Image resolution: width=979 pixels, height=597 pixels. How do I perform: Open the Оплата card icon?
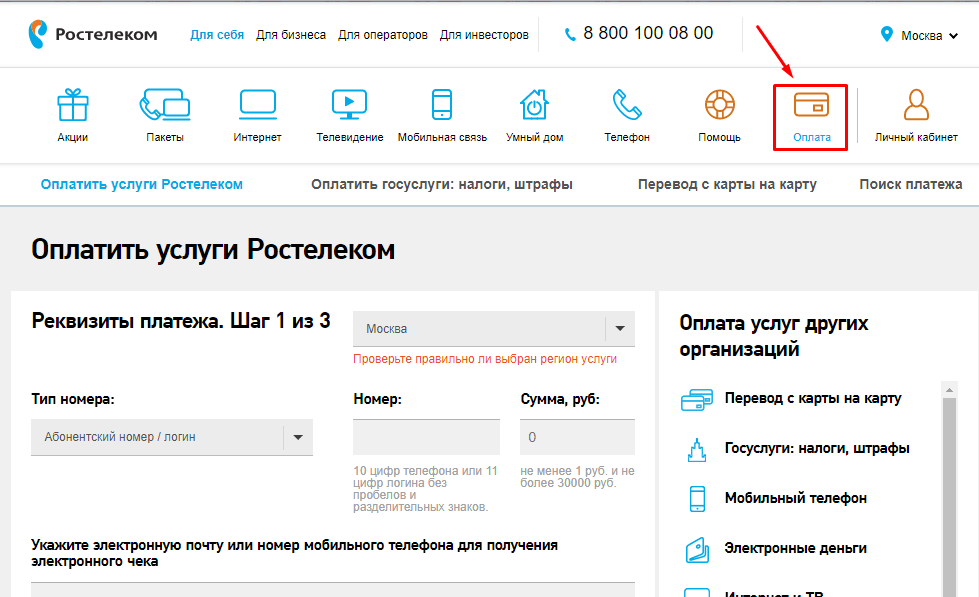811,105
